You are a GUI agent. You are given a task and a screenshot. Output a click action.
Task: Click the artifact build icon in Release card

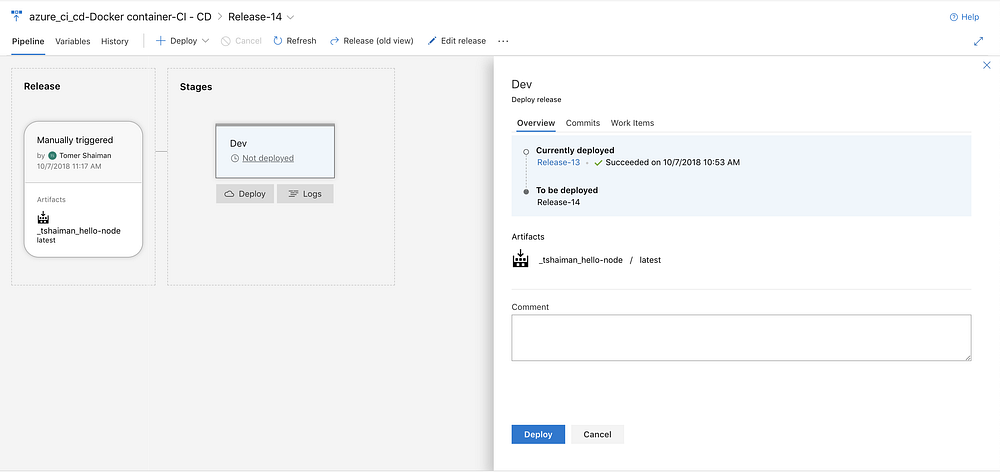(43, 218)
